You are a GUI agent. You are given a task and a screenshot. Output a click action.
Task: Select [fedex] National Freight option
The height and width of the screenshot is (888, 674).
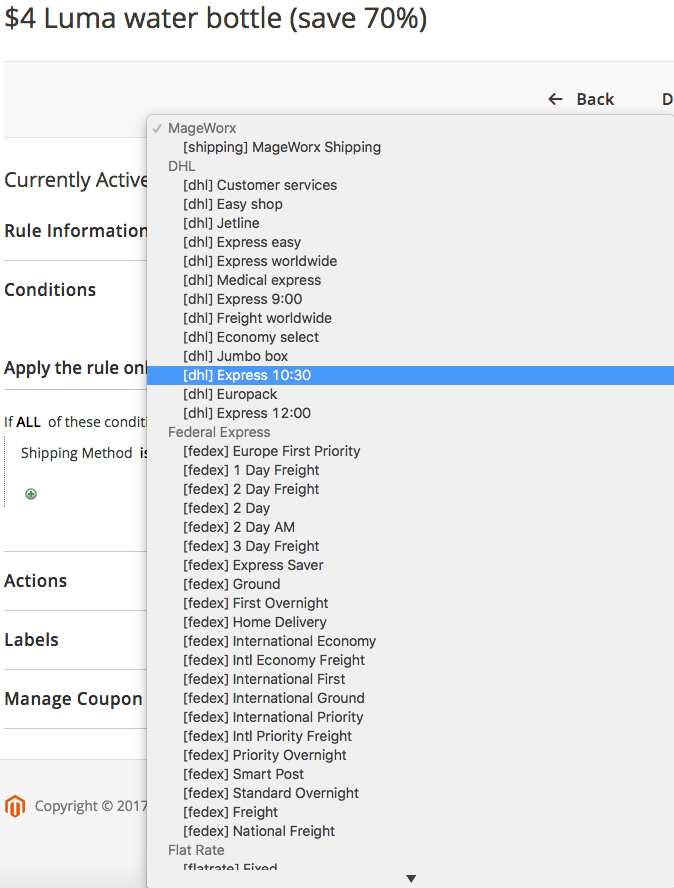pyautogui.click(x=411, y=831)
